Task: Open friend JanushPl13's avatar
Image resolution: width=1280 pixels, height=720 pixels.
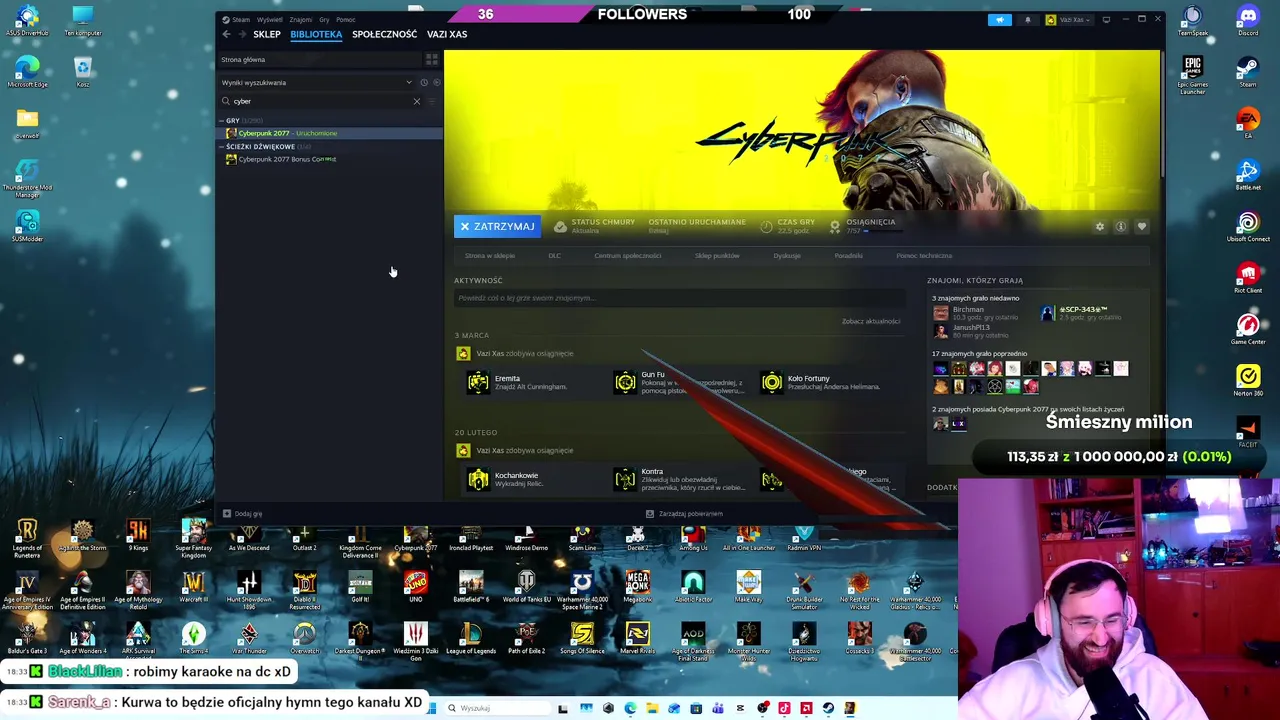Action: click(x=940, y=331)
